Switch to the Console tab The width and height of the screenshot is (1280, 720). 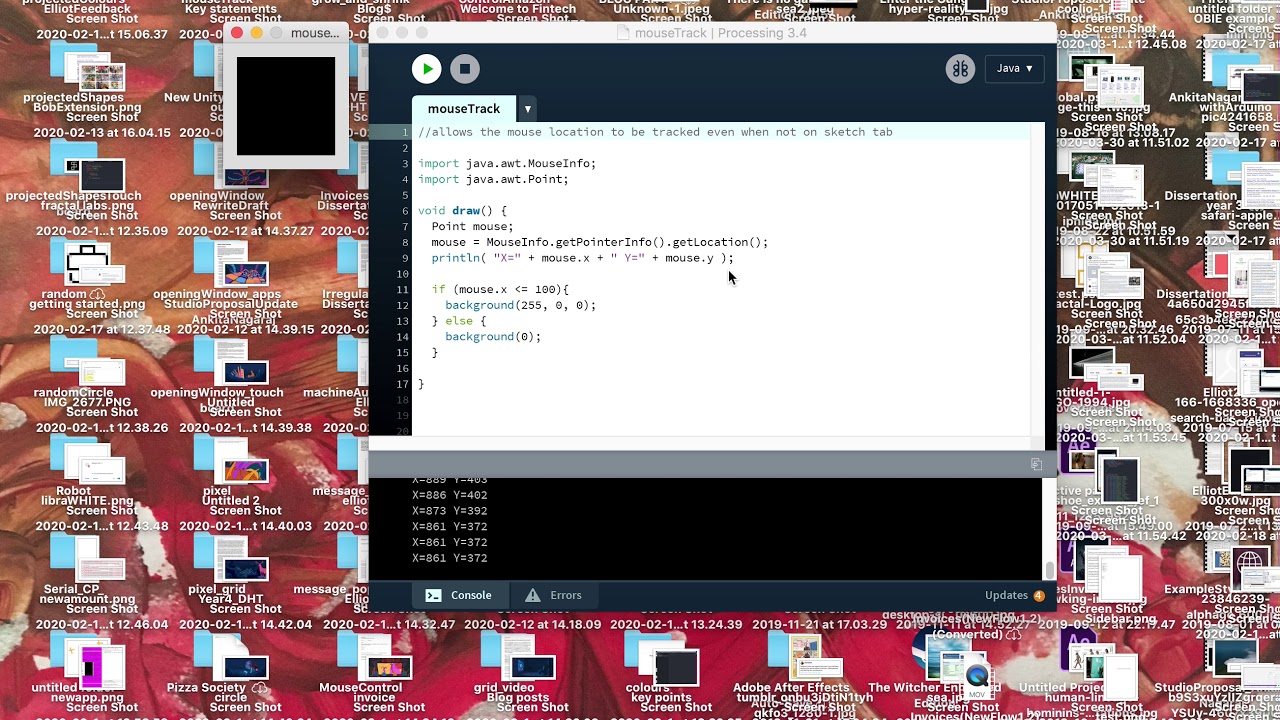pos(459,595)
